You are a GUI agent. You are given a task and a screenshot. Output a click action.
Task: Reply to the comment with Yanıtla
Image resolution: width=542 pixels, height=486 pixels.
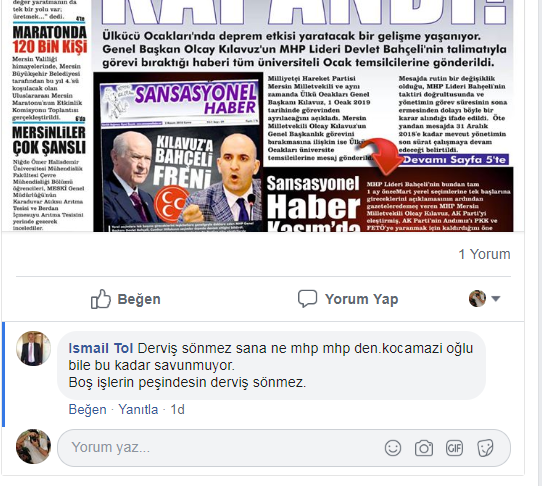pyautogui.click(x=138, y=410)
